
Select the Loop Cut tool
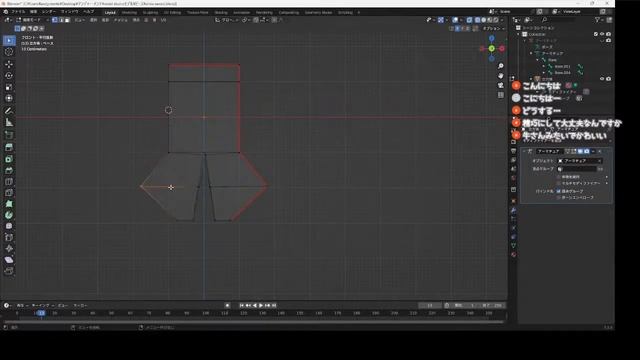9,182
